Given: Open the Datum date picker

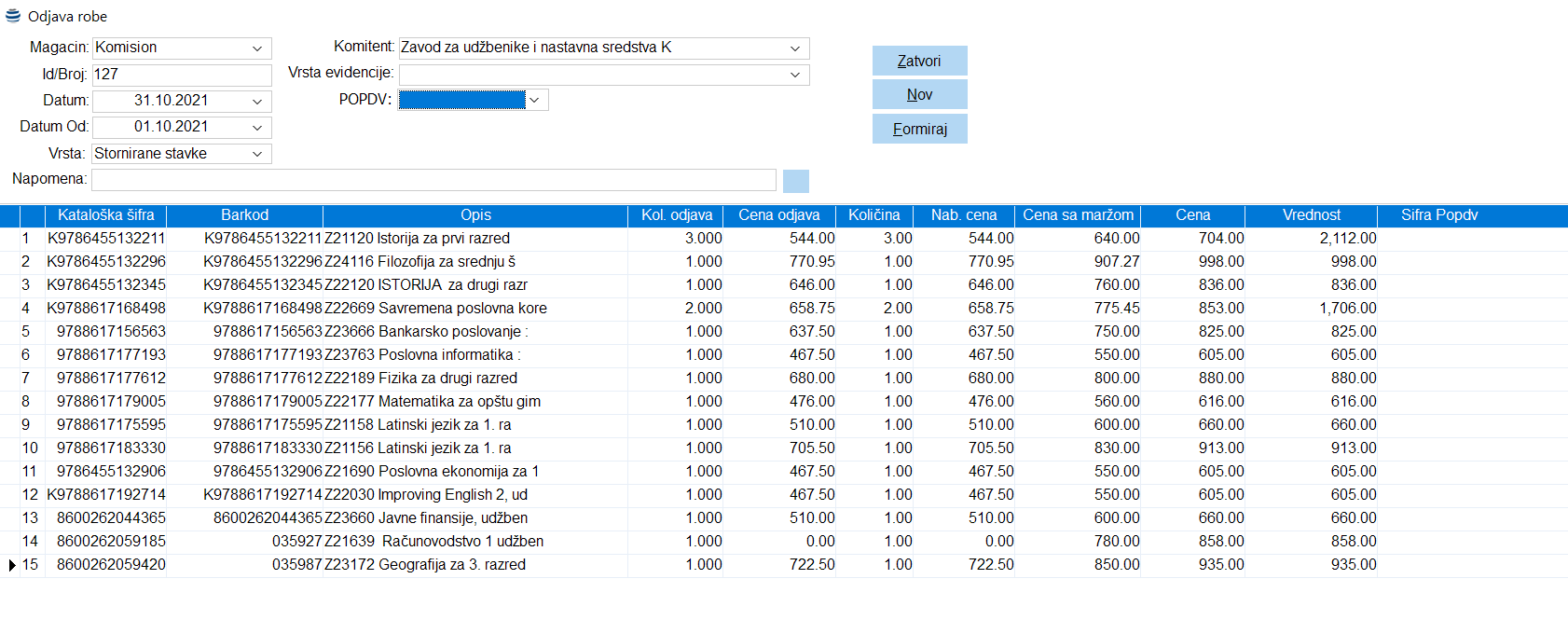Looking at the screenshot, I should [257, 101].
